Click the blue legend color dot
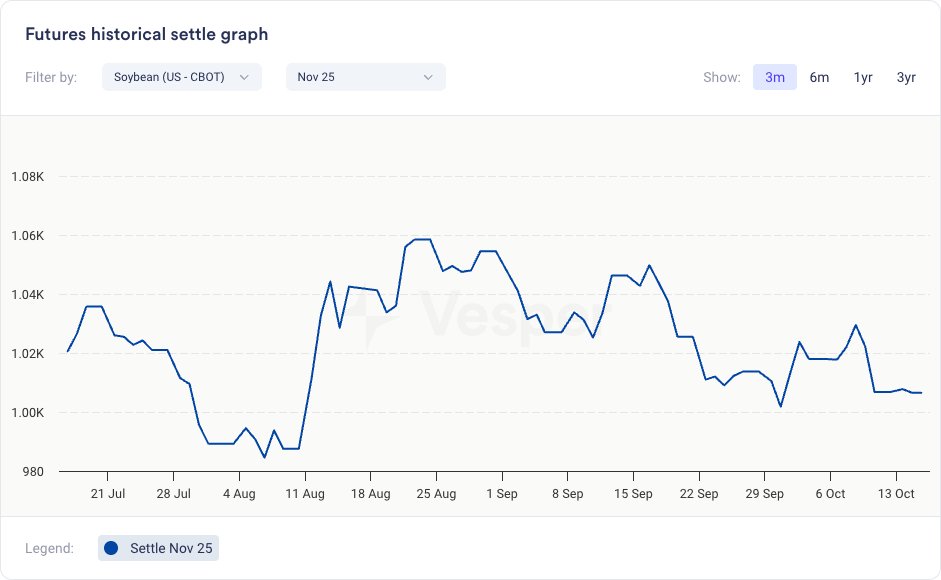This screenshot has height=580, width=941. (111, 548)
